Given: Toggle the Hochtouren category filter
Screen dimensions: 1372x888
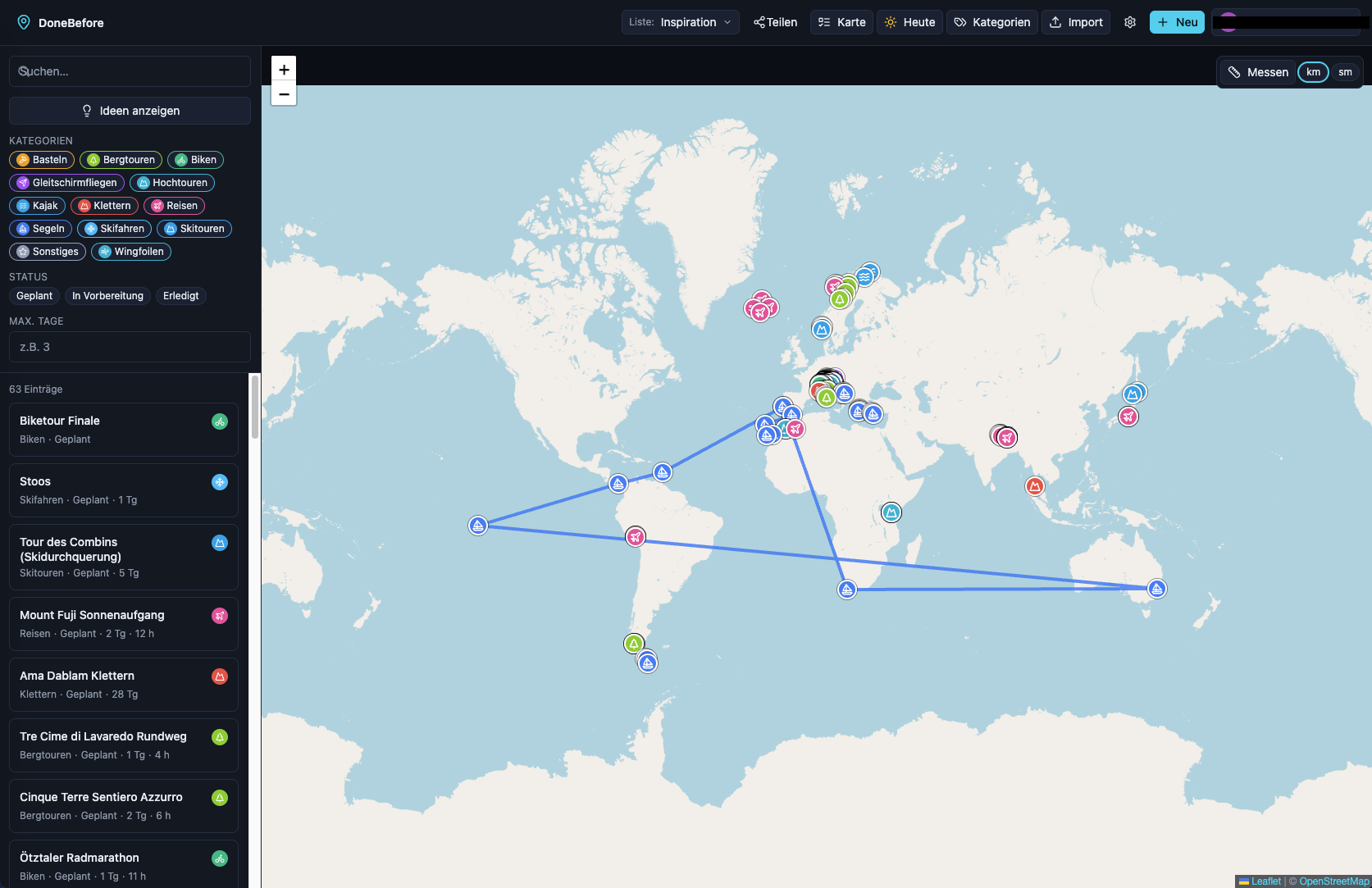Looking at the screenshot, I should tap(172, 183).
